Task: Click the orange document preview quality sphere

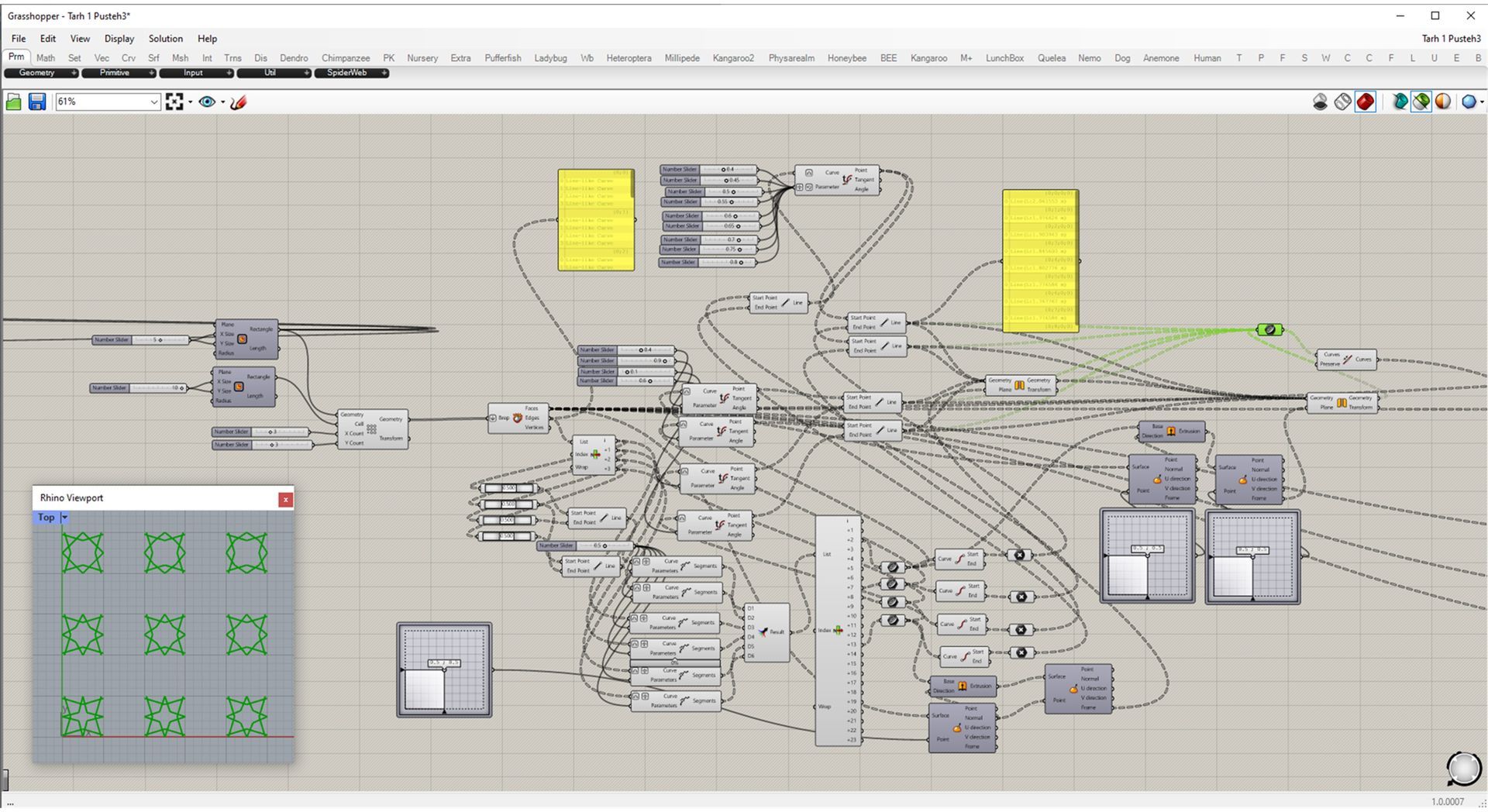Action: point(1442,102)
